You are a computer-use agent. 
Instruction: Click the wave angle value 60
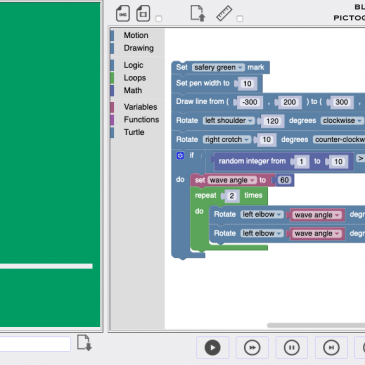coord(284,180)
